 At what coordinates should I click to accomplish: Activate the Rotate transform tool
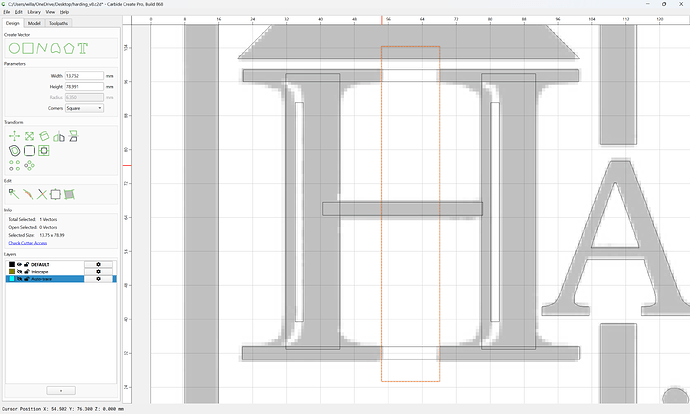(x=44, y=136)
